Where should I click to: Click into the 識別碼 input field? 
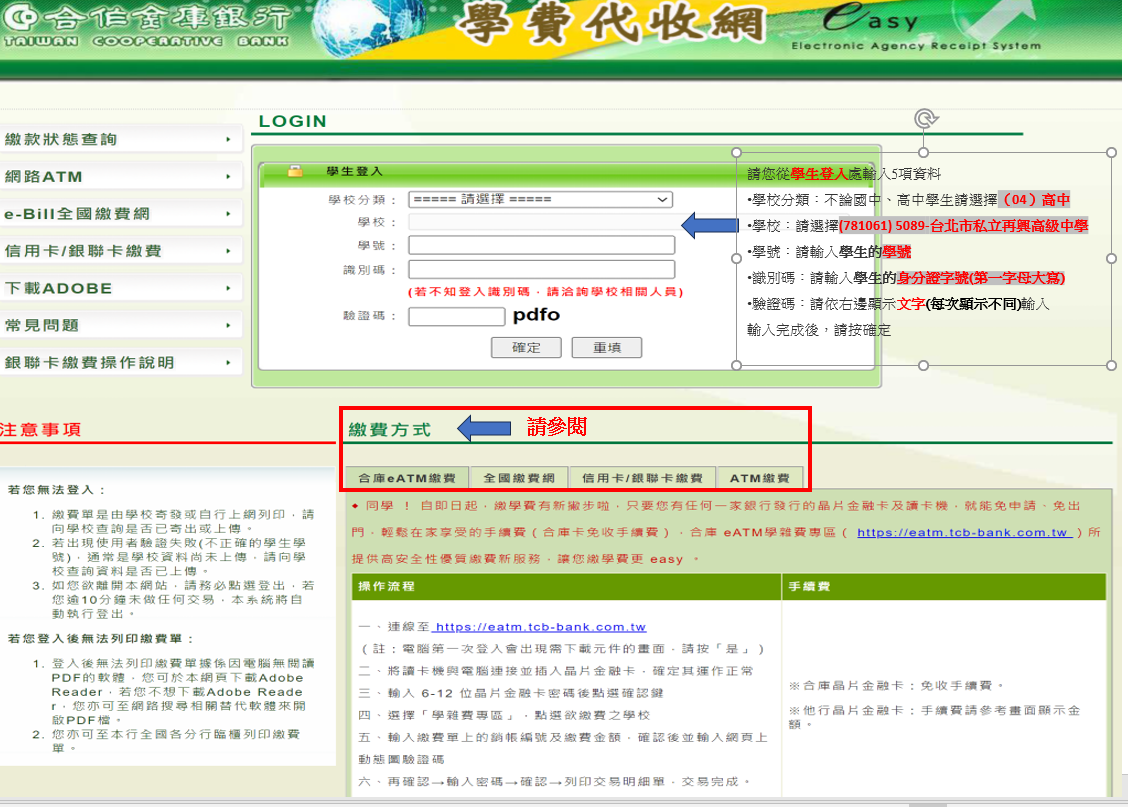click(x=542, y=270)
